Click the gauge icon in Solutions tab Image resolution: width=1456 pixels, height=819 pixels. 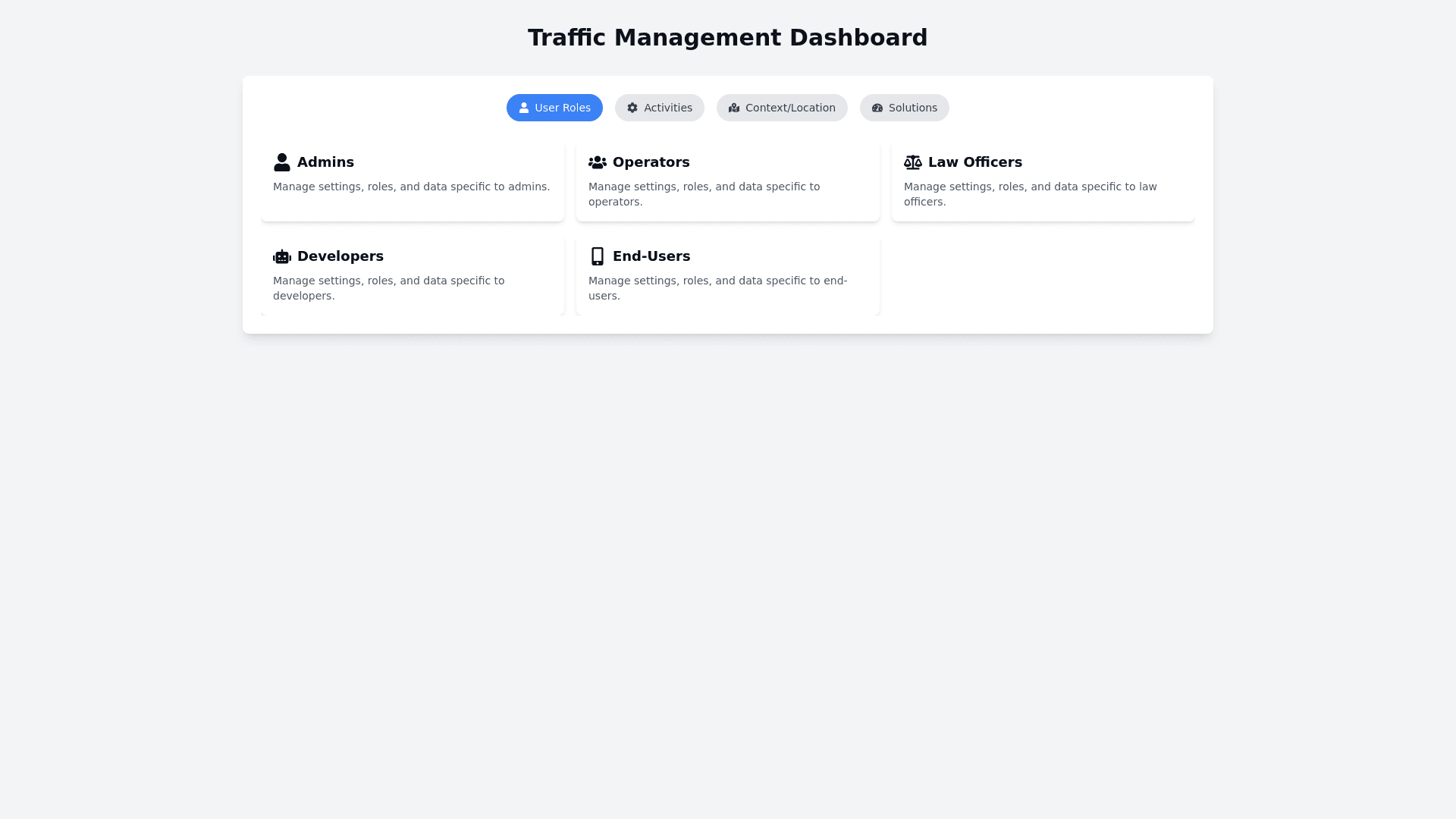pos(877,108)
